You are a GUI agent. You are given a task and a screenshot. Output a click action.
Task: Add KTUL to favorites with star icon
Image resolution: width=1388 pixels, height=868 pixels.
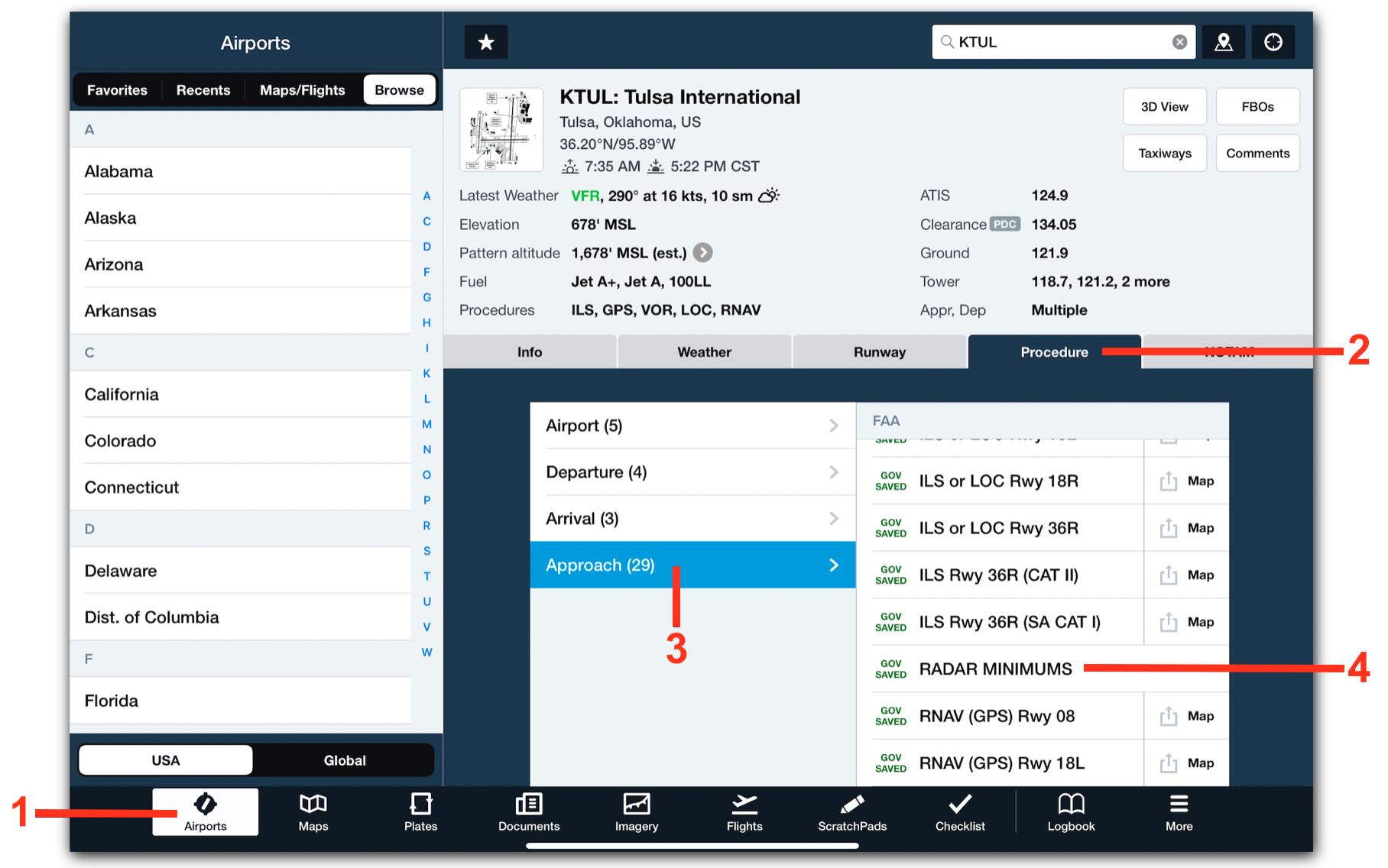tap(486, 42)
